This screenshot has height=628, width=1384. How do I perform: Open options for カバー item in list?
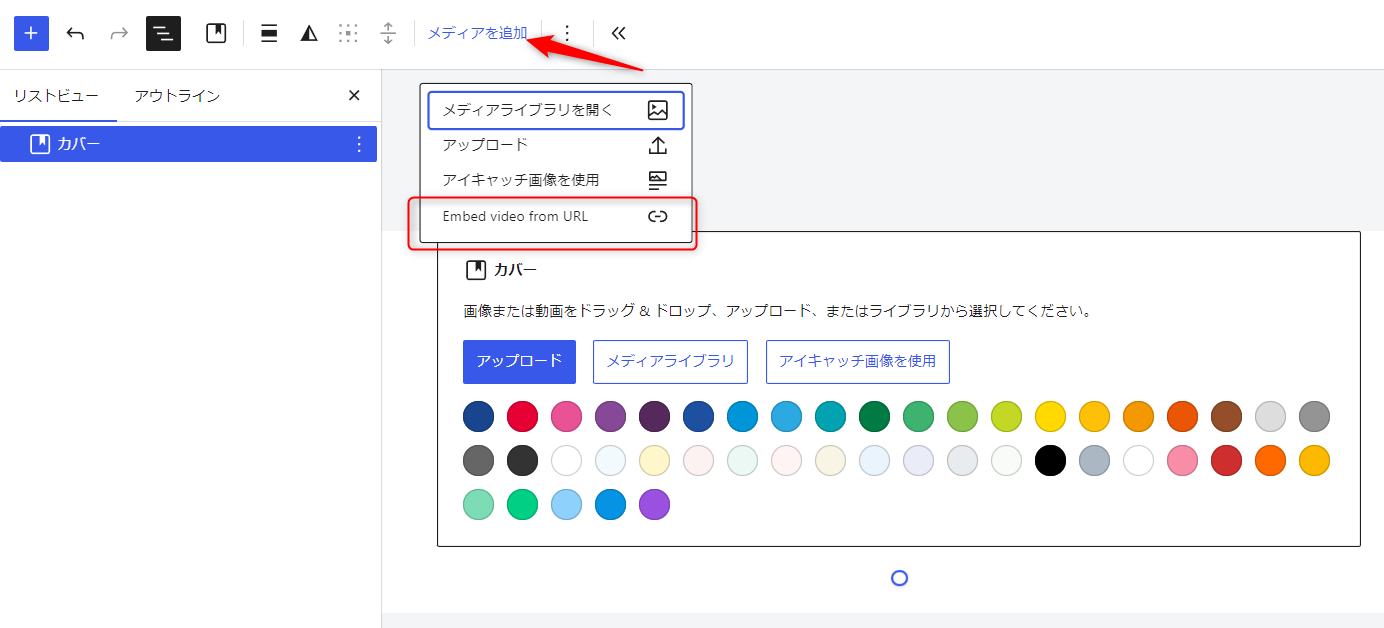tap(359, 144)
